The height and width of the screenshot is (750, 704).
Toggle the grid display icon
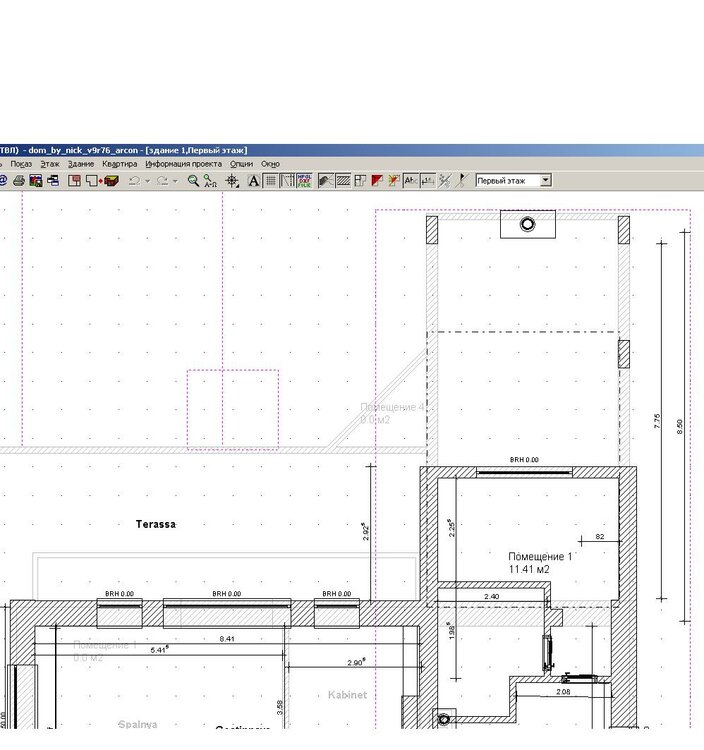click(x=271, y=181)
